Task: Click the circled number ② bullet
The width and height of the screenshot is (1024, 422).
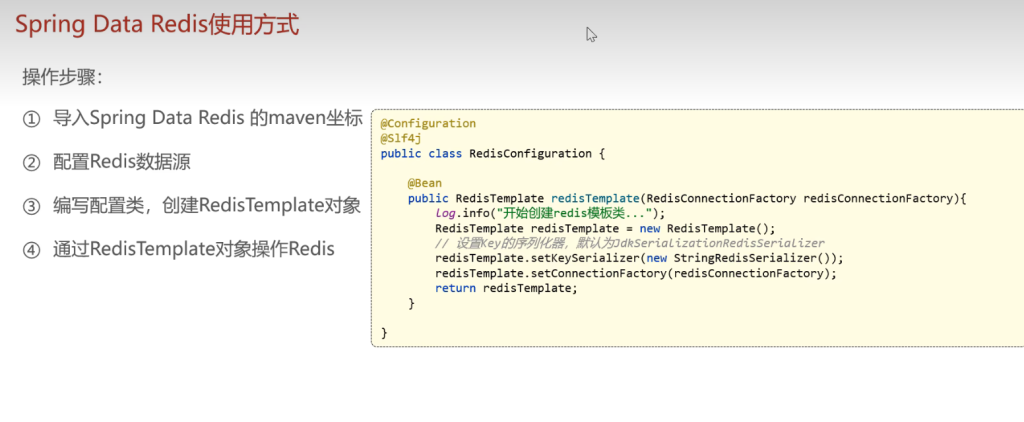Action: point(32,162)
